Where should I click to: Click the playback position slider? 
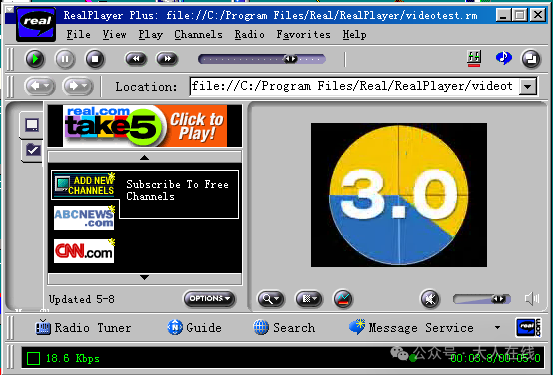(x=262, y=59)
